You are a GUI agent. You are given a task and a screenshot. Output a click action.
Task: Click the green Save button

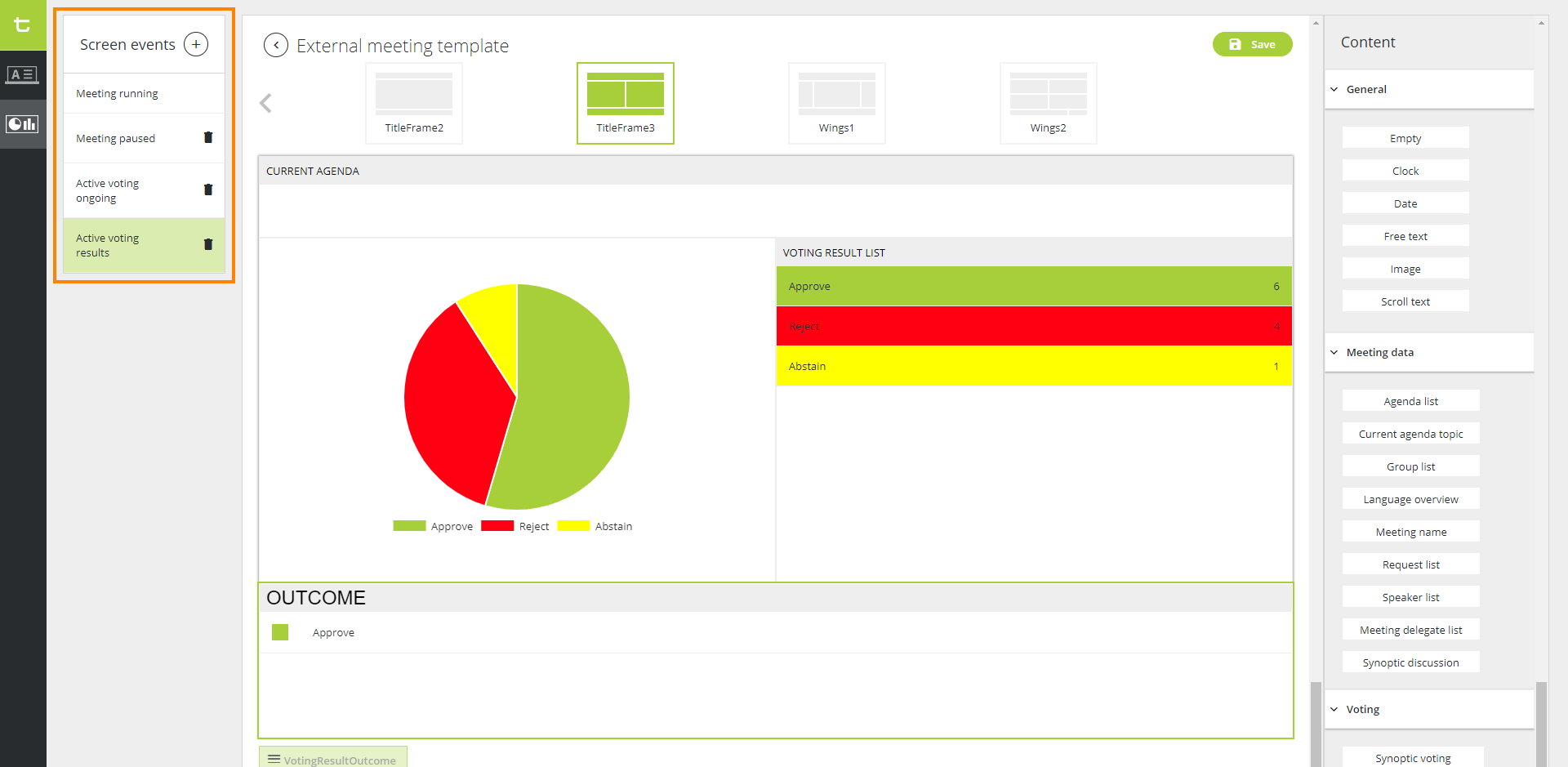pyautogui.click(x=1252, y=45)
